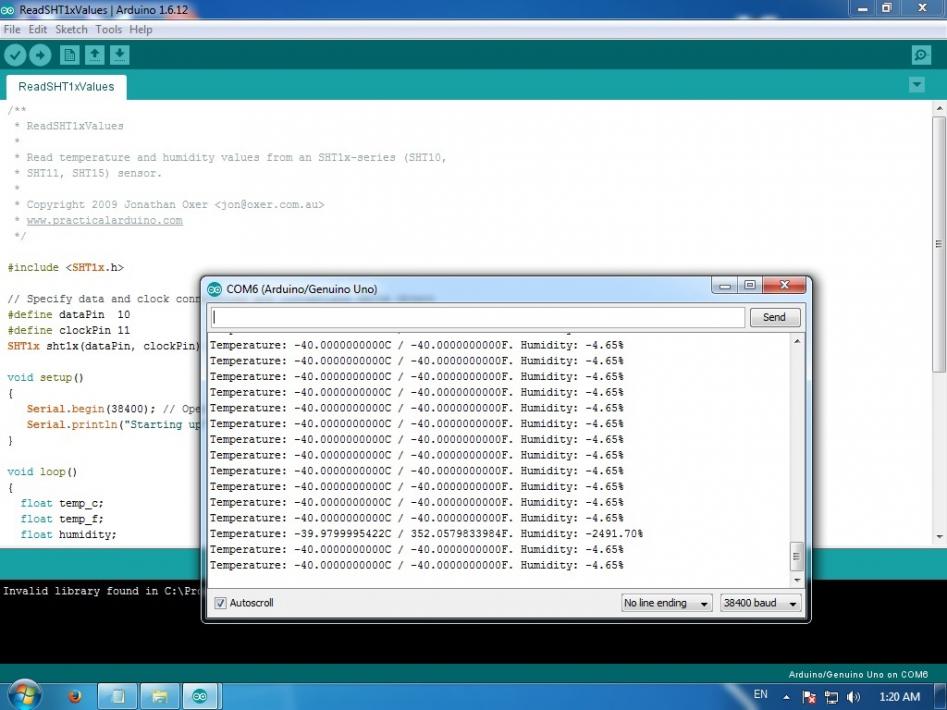This screenshot has height=710, width=947.
Task: Toggle the Autoscroll checkbox
Action: 220,603
